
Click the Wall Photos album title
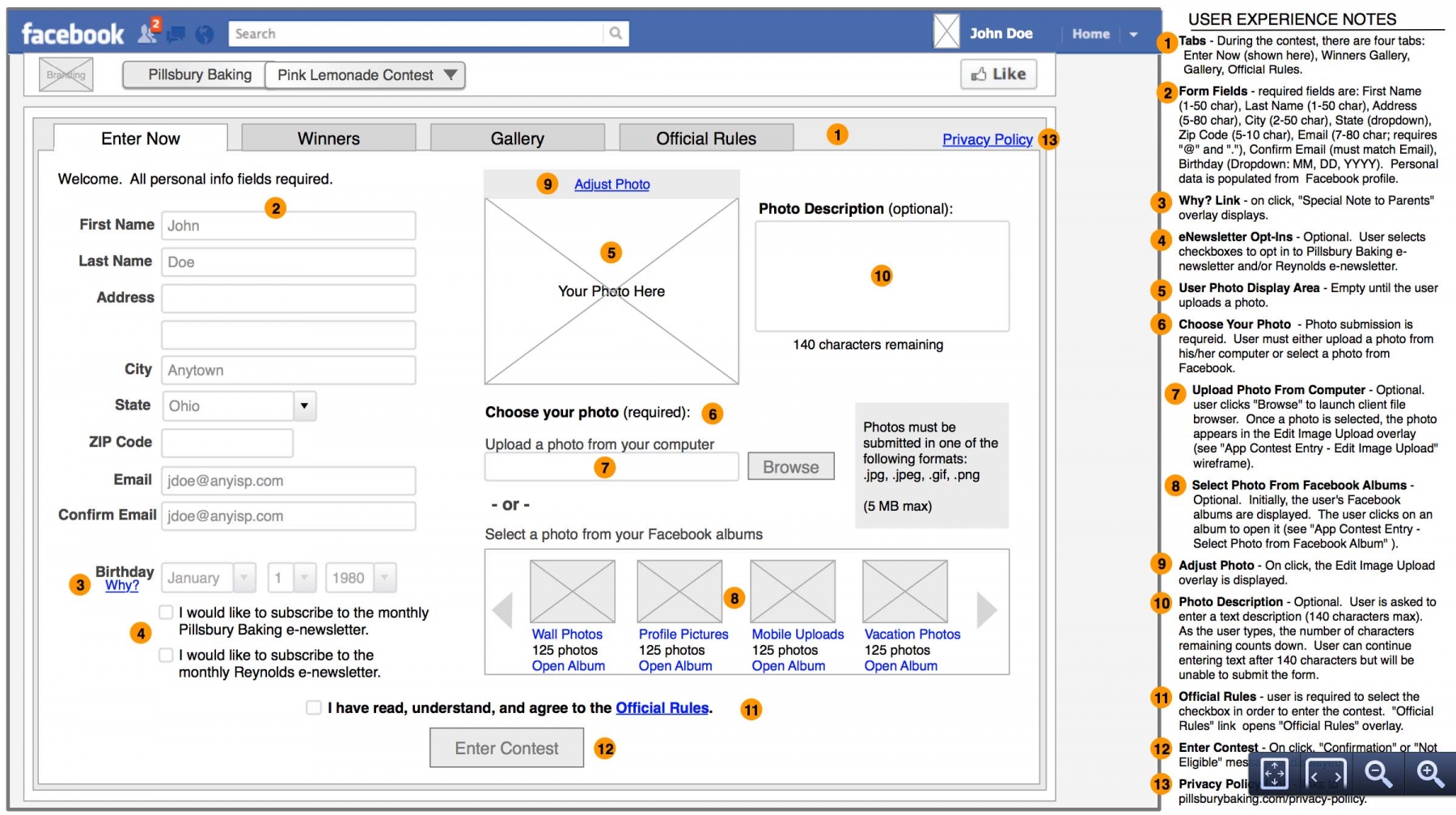(567, 635)
